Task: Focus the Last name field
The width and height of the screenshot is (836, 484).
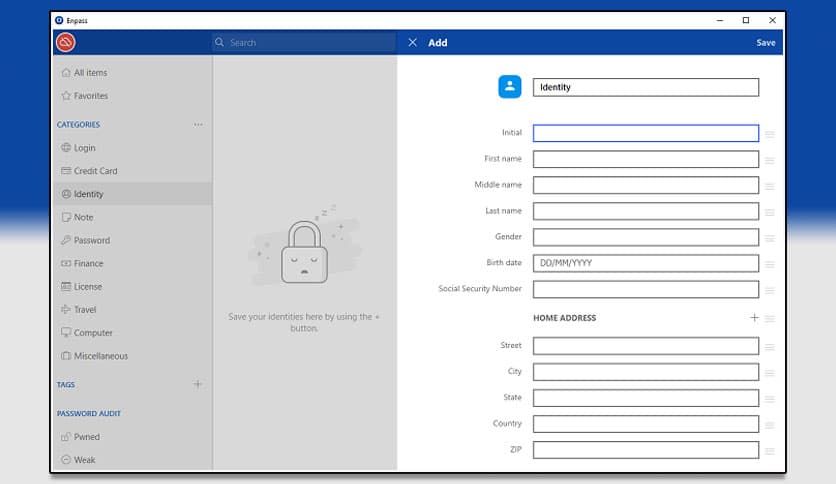Action: (646, 211)
